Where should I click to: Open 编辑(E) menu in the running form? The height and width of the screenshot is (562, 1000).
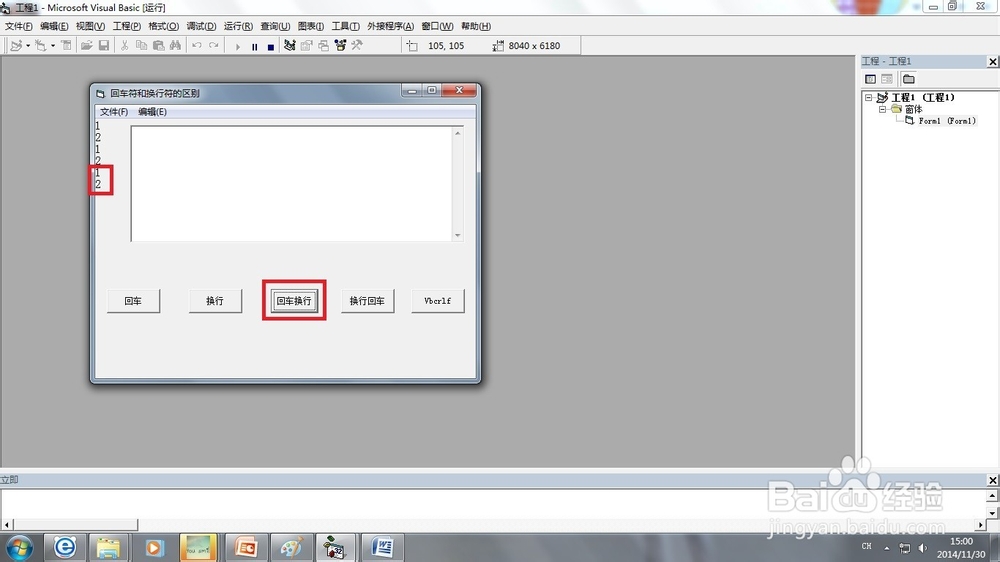point(152,112)
